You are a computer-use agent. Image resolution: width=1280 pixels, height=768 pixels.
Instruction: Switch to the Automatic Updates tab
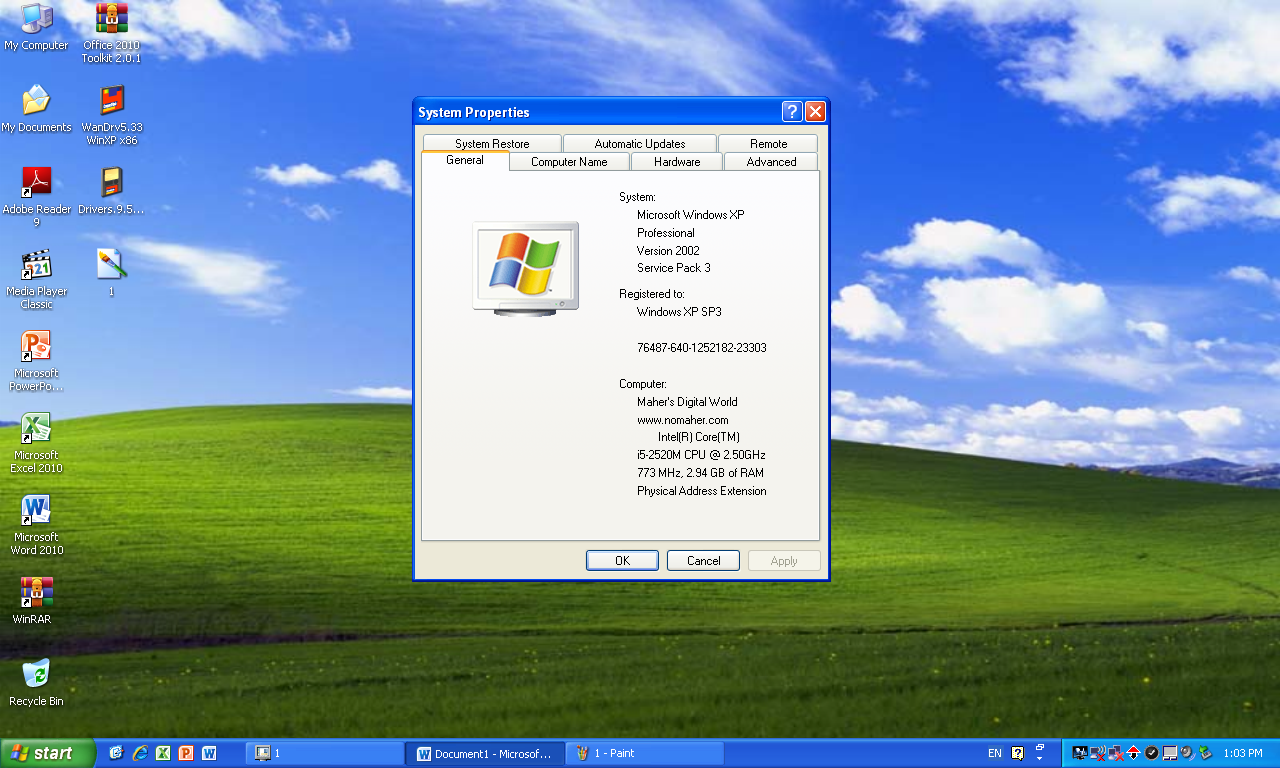coord(640,143)
